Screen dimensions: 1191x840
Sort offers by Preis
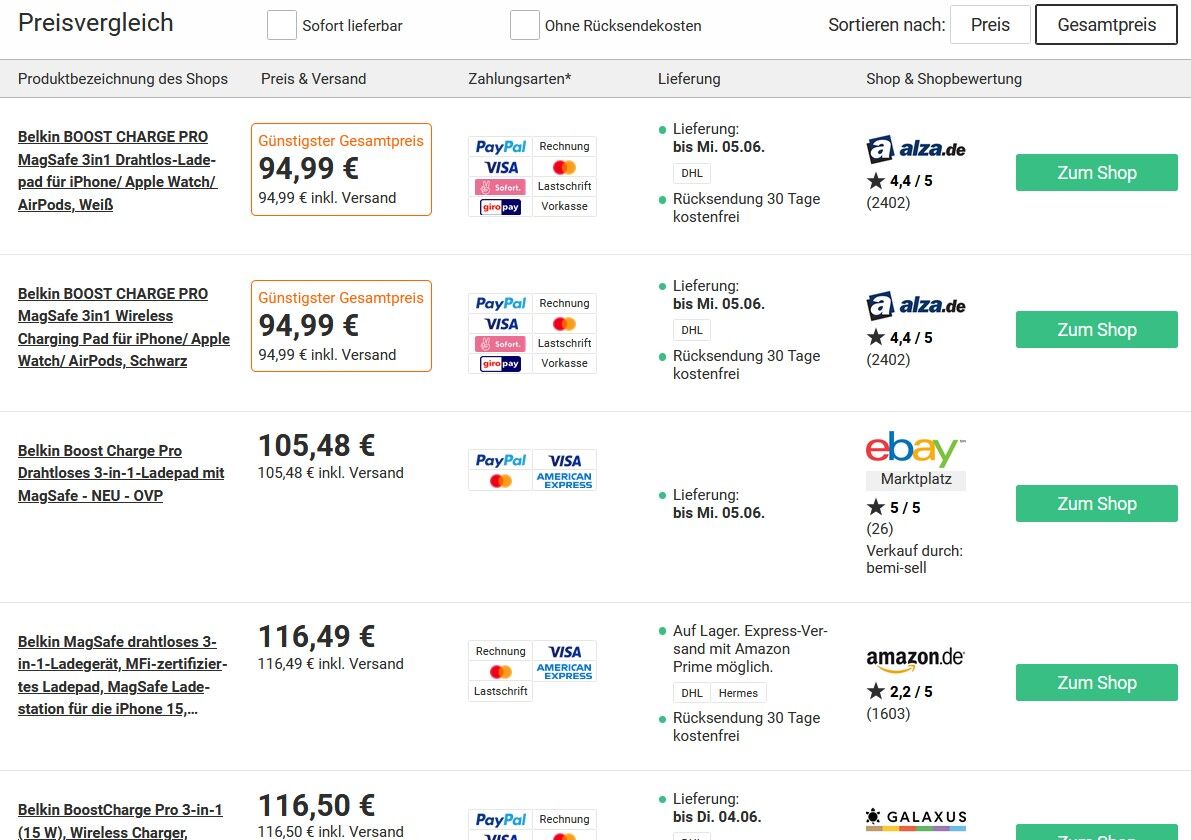(x=990, y=25)
